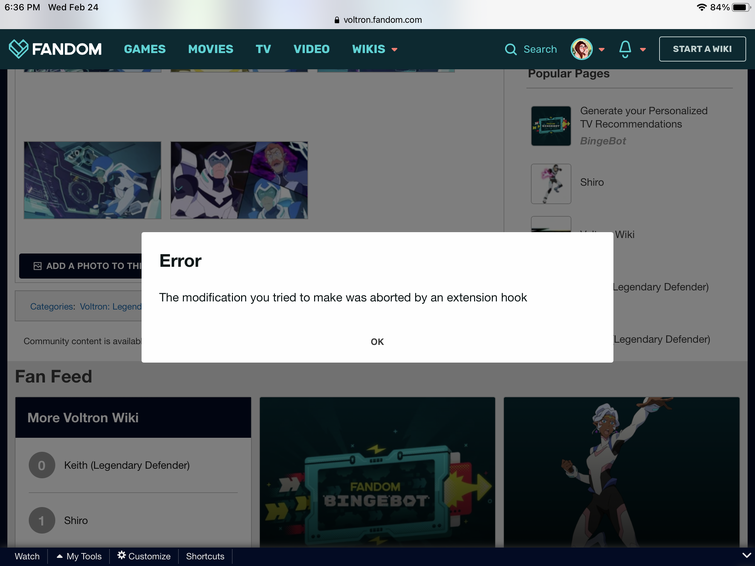Click Customize with the gear icon
This screenshot has height=566, width=755.
coord(144,556)
